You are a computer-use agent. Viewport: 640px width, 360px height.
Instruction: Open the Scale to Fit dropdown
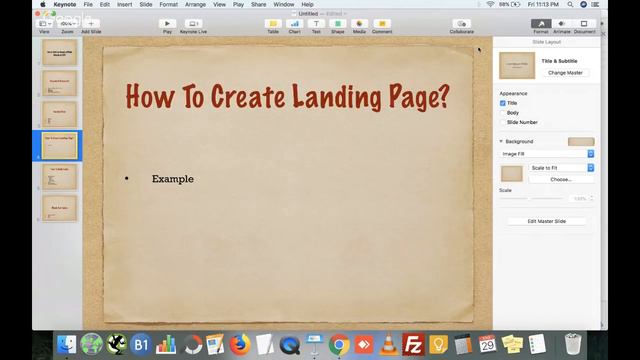point(561,168)
